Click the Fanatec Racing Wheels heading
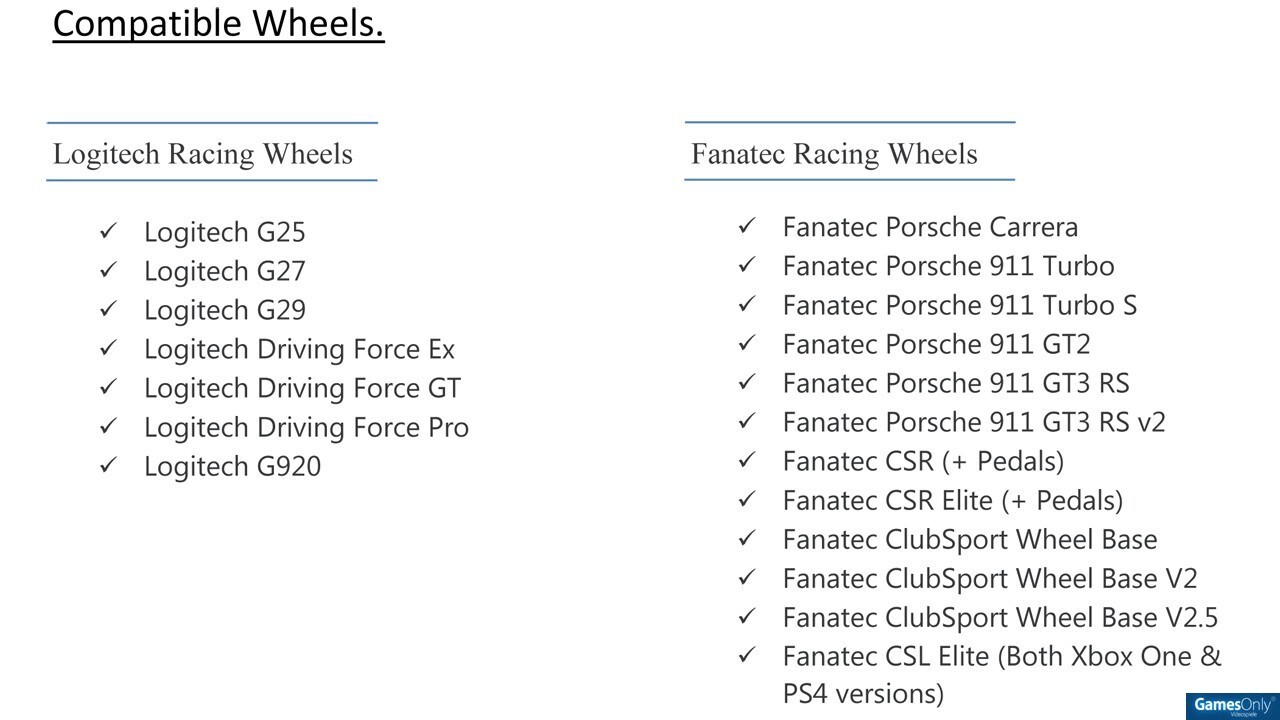 point(834,154)
